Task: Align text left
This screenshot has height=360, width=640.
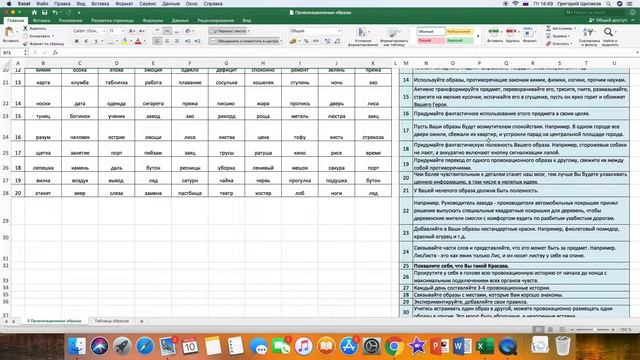Action: [157, 41]
